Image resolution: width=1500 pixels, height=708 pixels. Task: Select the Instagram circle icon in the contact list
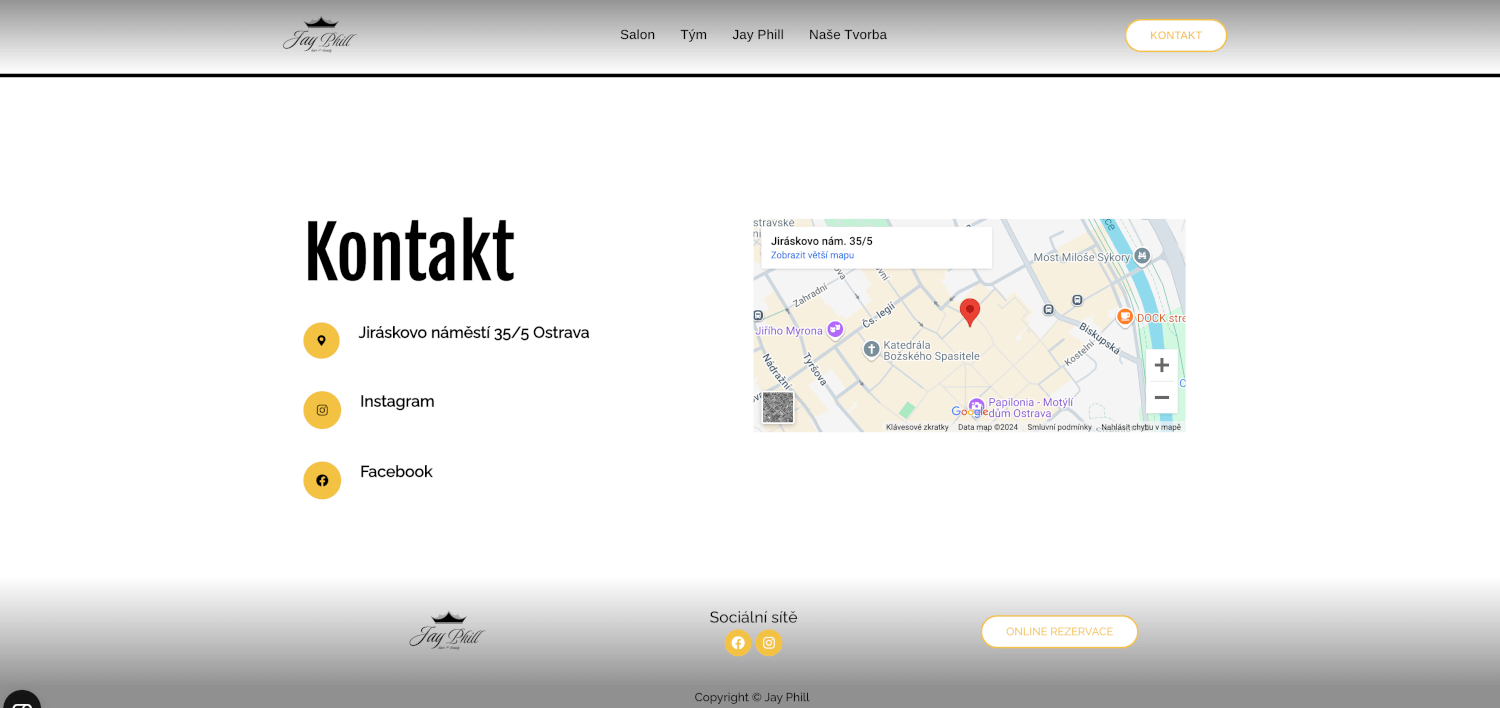[x=322, y=410]
